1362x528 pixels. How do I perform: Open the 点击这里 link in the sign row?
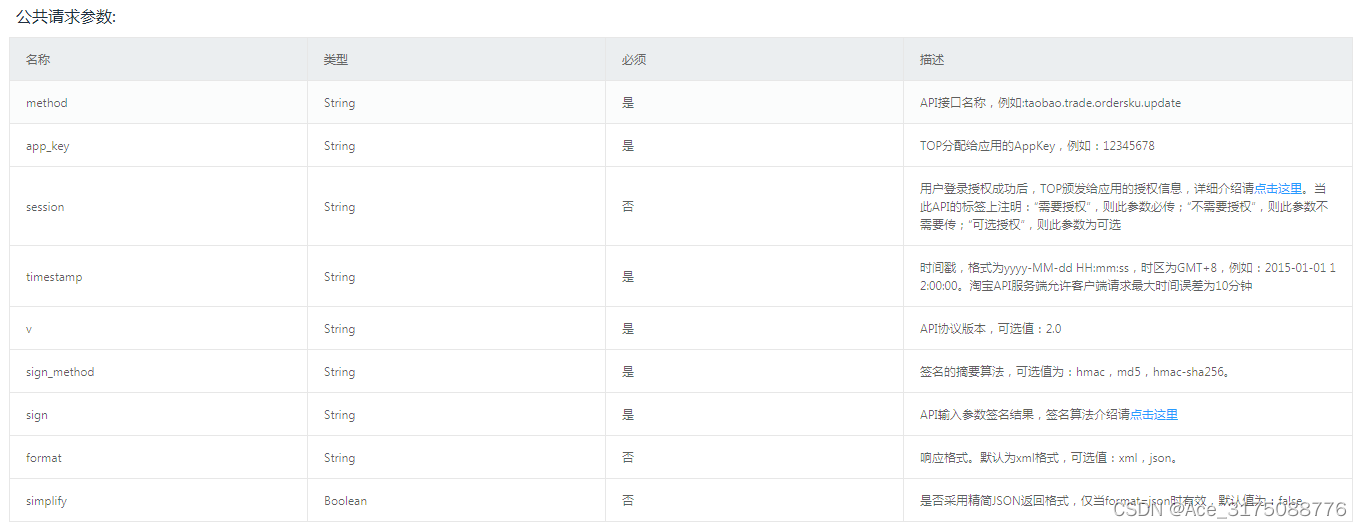[1154, 415]
